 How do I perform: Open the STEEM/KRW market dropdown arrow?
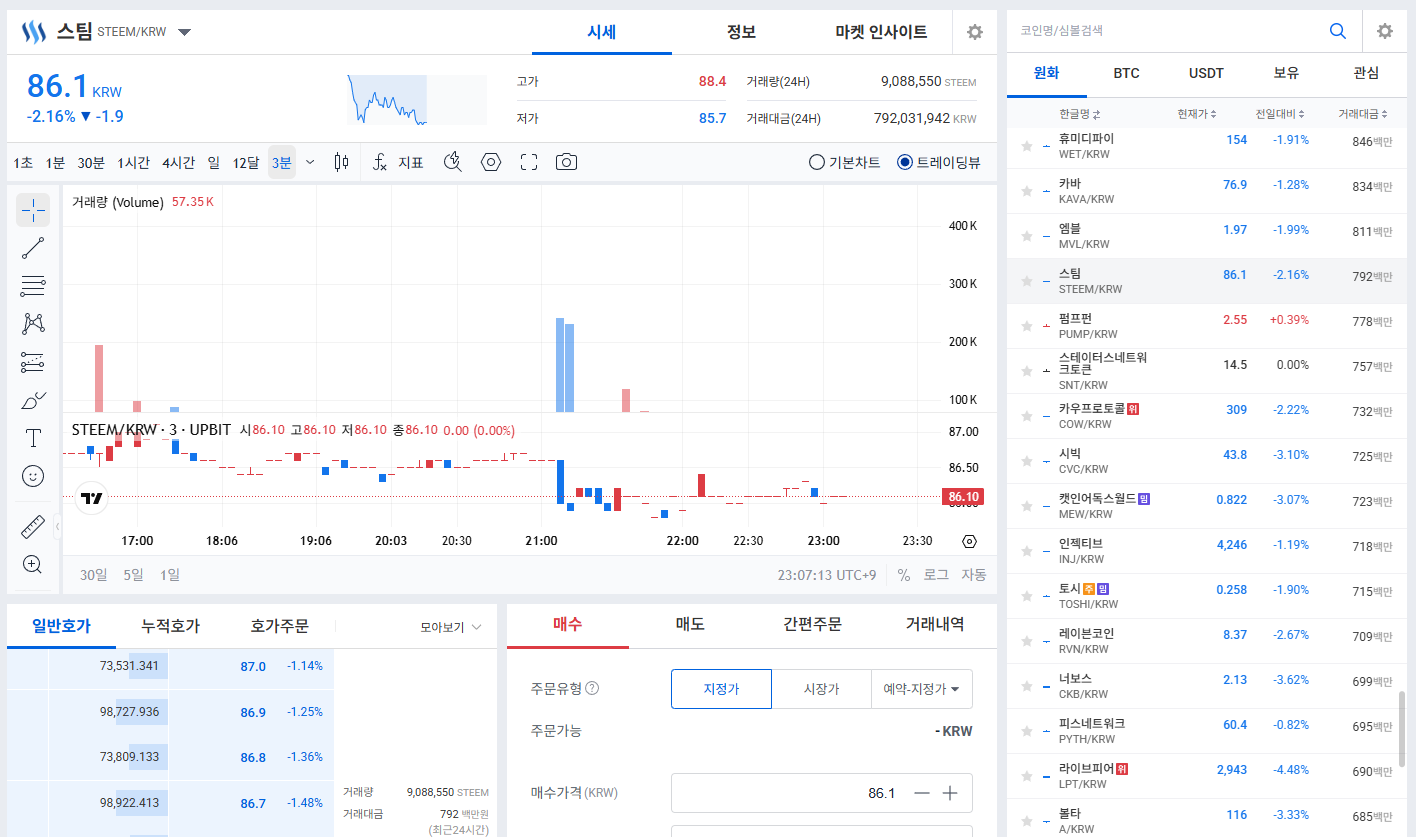(x=184, y=32)
